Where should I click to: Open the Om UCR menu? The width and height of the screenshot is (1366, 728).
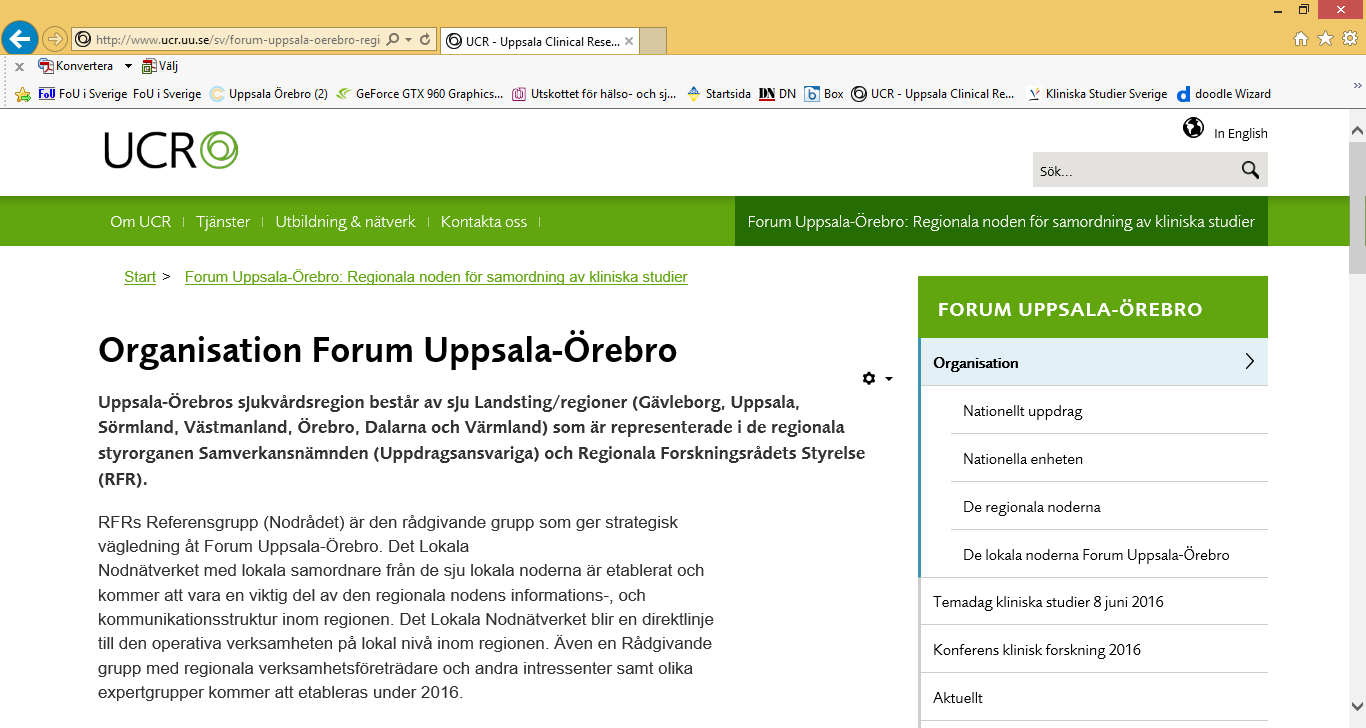pyautogui.click(x=141, y=221)
